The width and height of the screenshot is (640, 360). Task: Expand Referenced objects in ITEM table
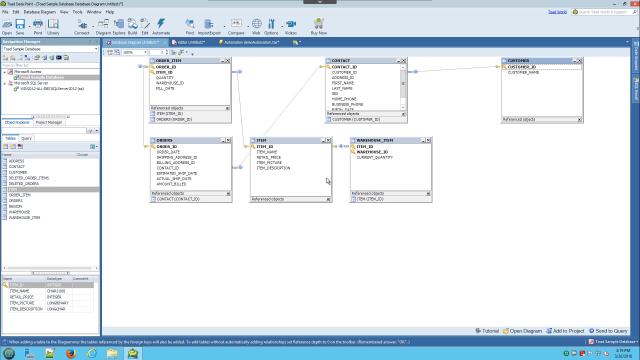328,199
